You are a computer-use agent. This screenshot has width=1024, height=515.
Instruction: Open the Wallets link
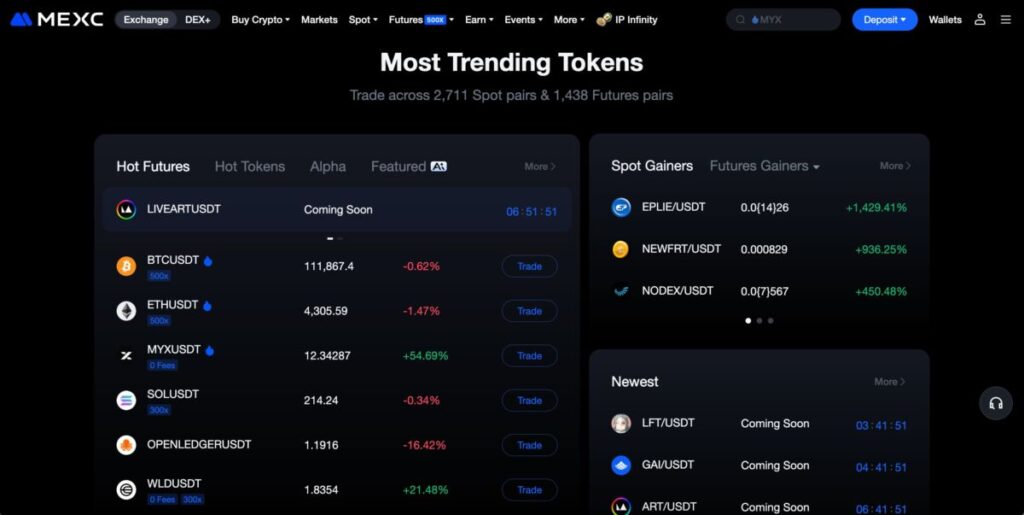tap(945, 20)
